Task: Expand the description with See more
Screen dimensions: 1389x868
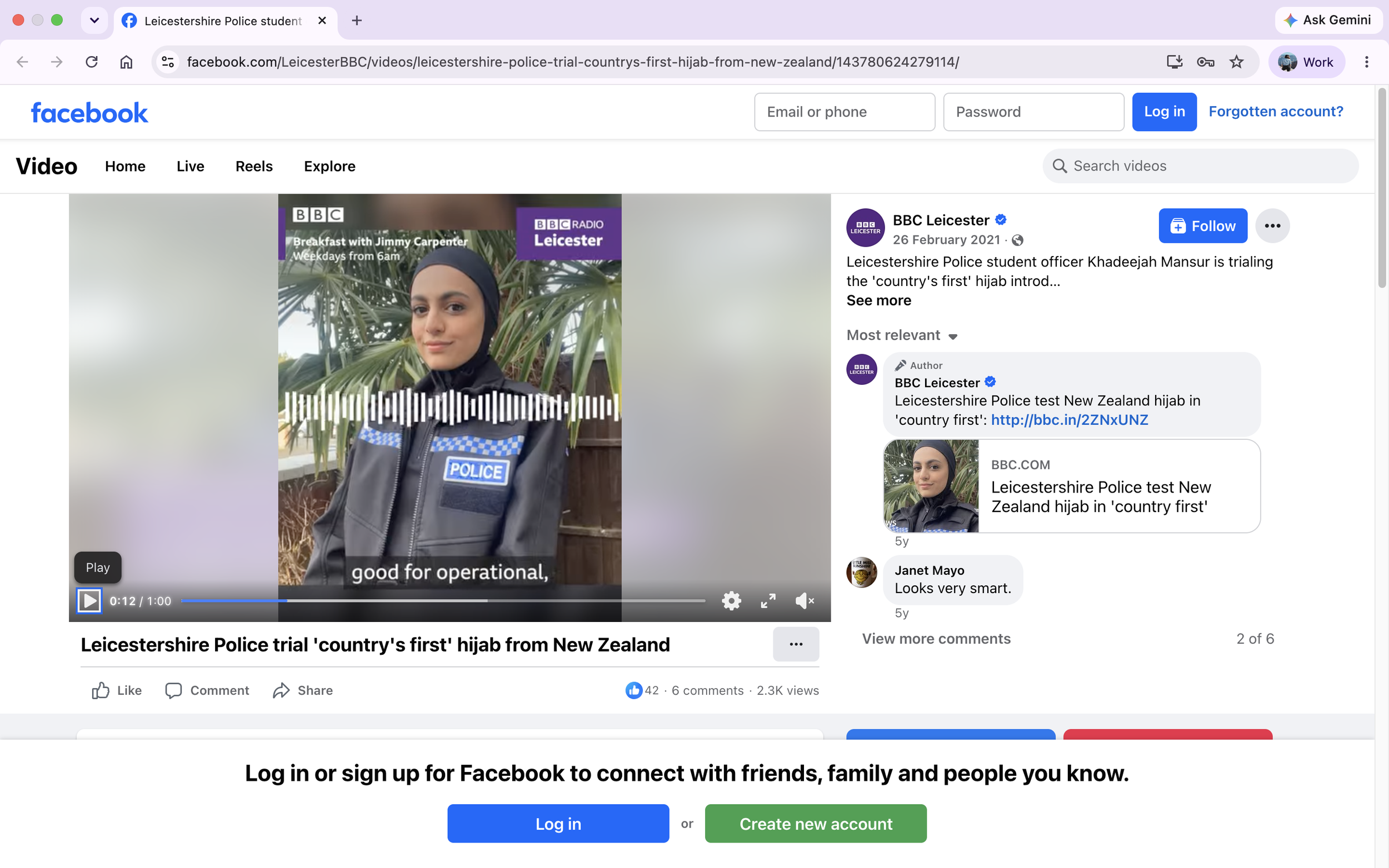Action: coord(878,300)
